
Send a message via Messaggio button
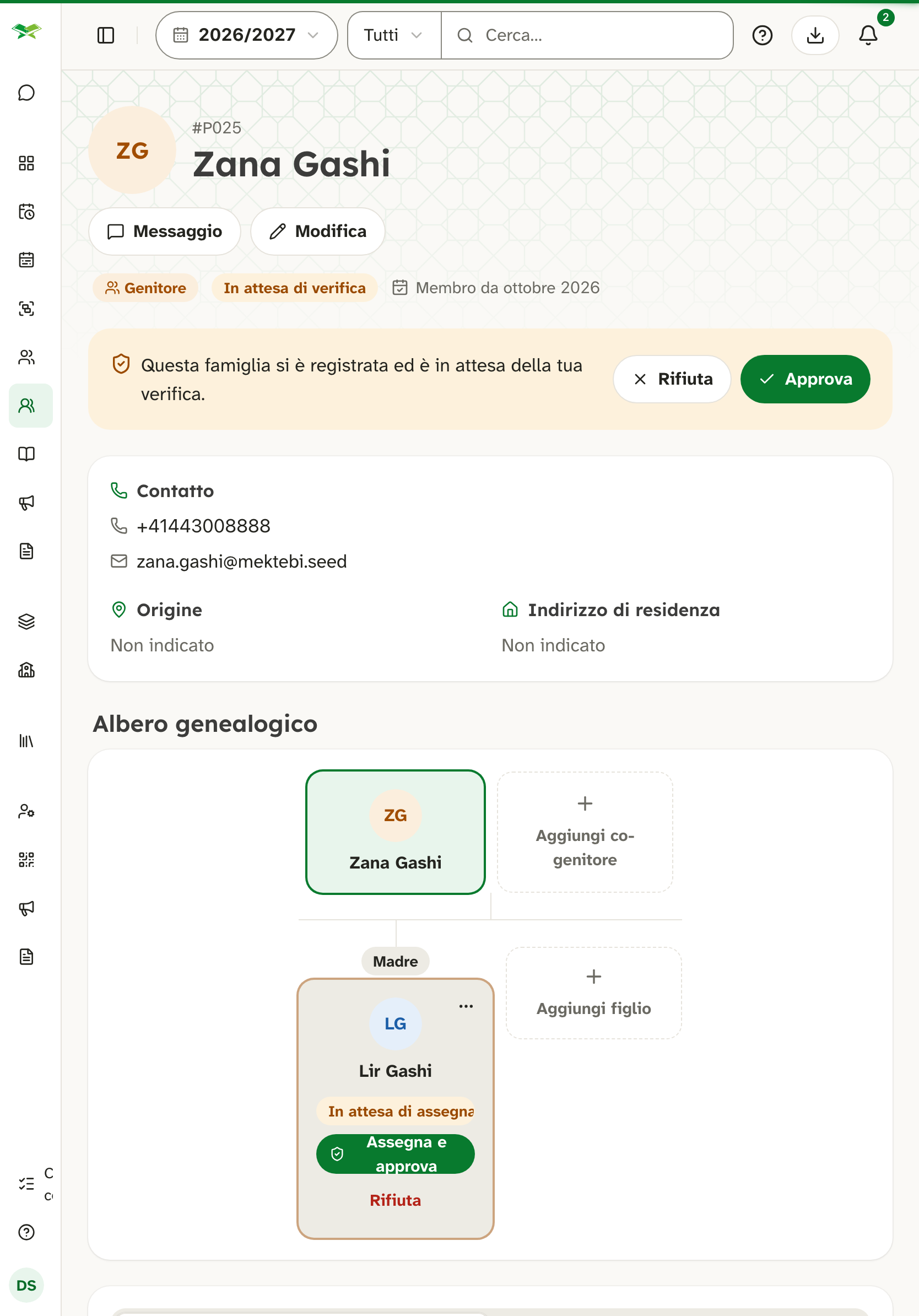point(164,231)
